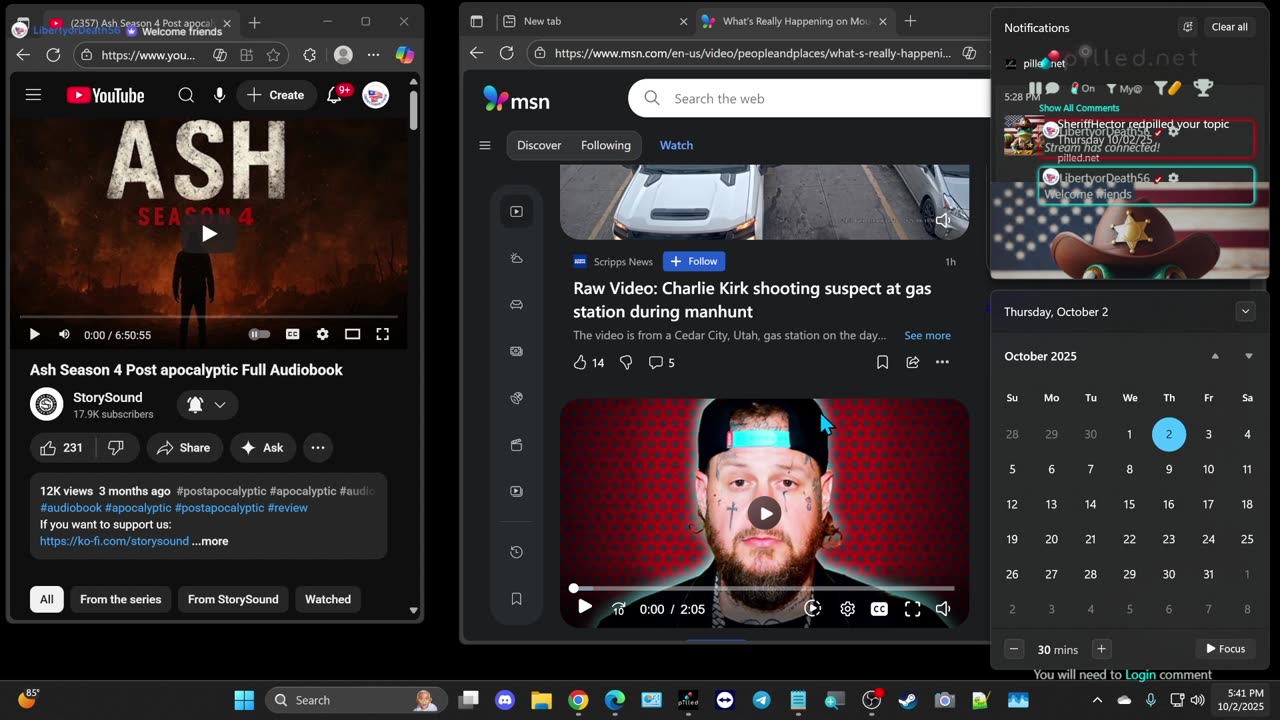Follow Scripps News on MSN
Viewport: 1280px width, 720px height.
pyautogui.click(x=694, y=261)
